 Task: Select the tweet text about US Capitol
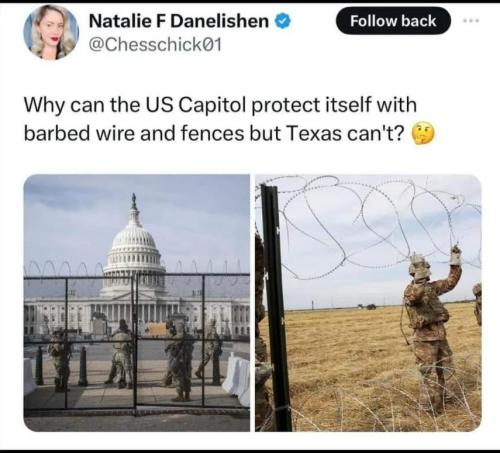229,119
